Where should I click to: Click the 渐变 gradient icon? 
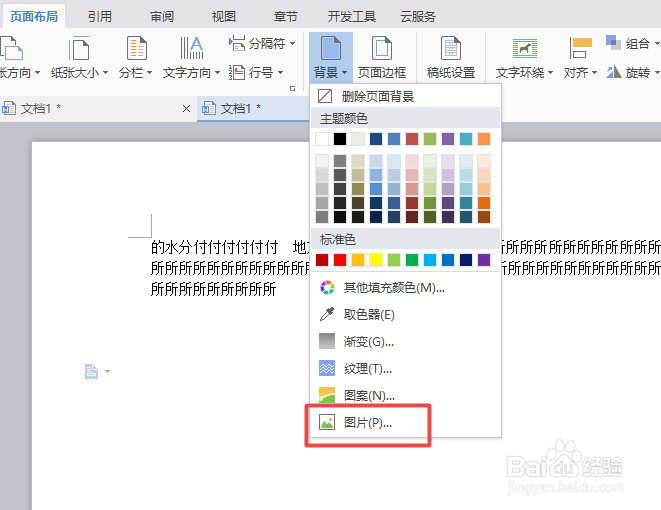327,341
